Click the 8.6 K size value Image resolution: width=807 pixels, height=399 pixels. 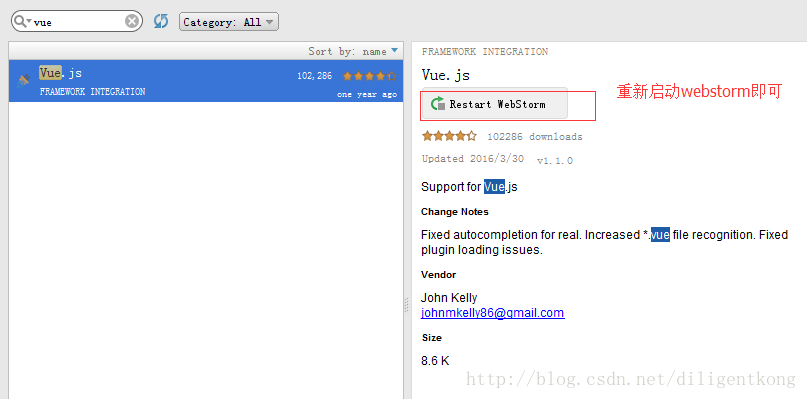[435, 361]
